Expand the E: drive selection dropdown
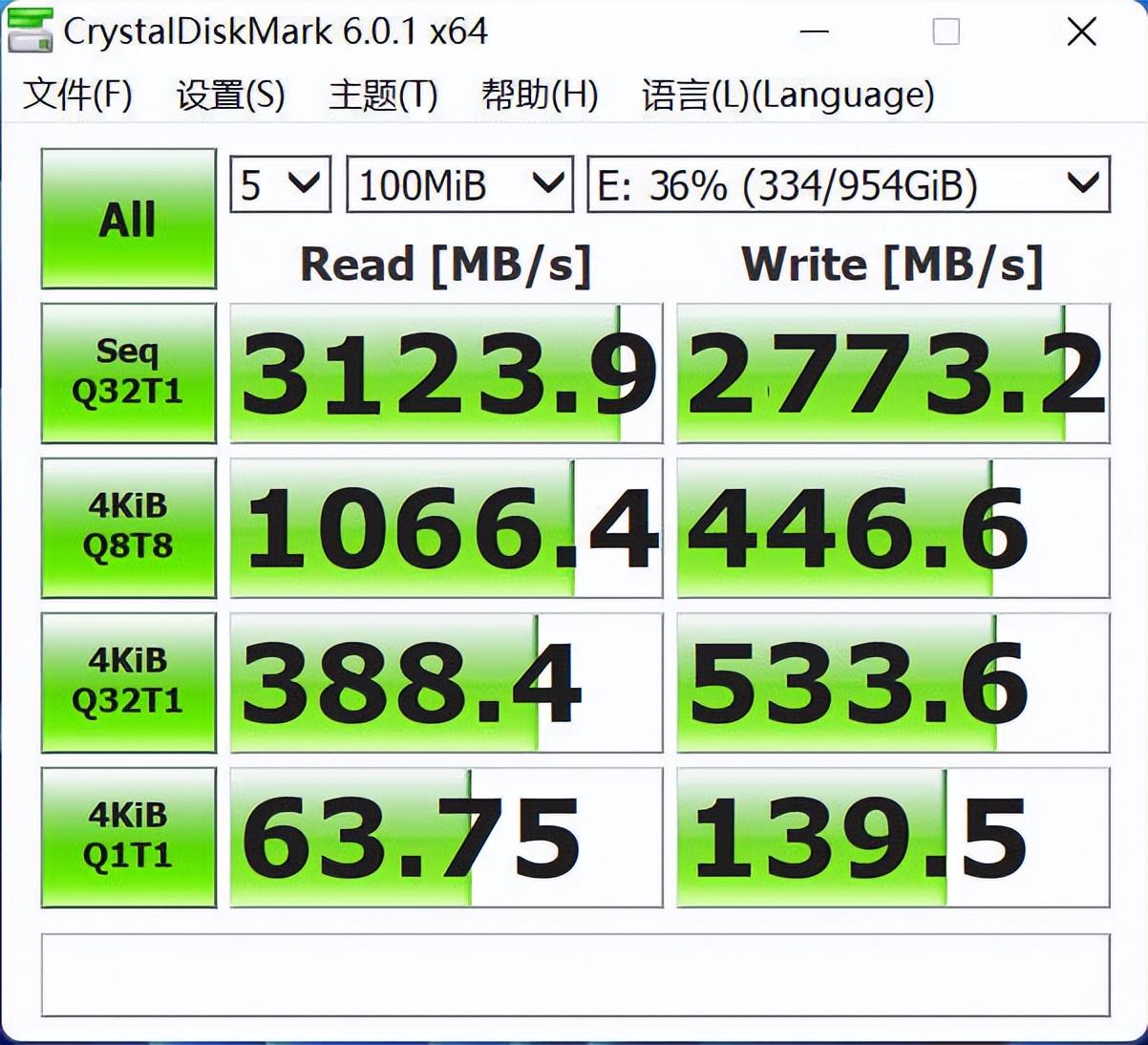The width and height of the screenshot is (1148, 1045). [848, 184]
